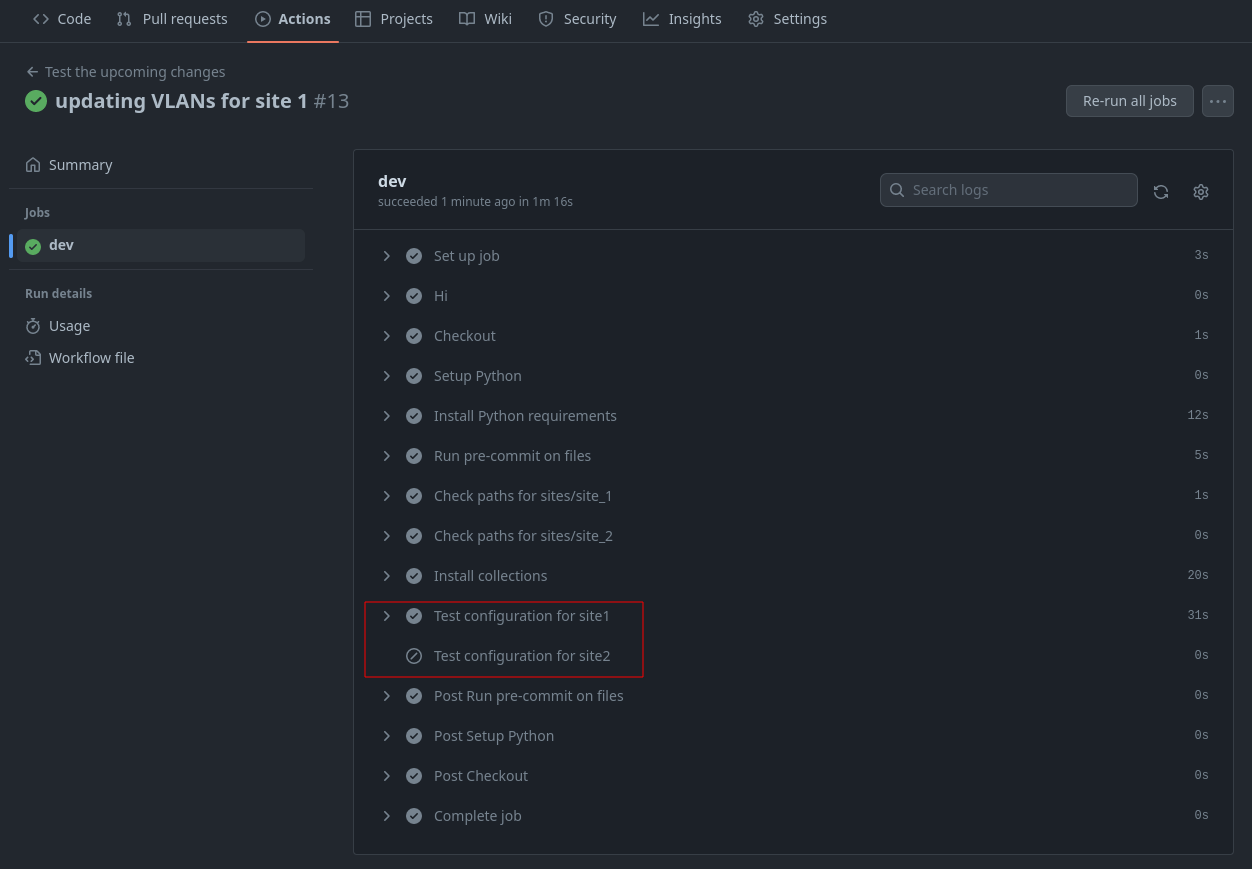The width and height of the screenshot is (1252, 869).
Task: Expand the Run pre-commit on files step
Action: coord(387,456)
